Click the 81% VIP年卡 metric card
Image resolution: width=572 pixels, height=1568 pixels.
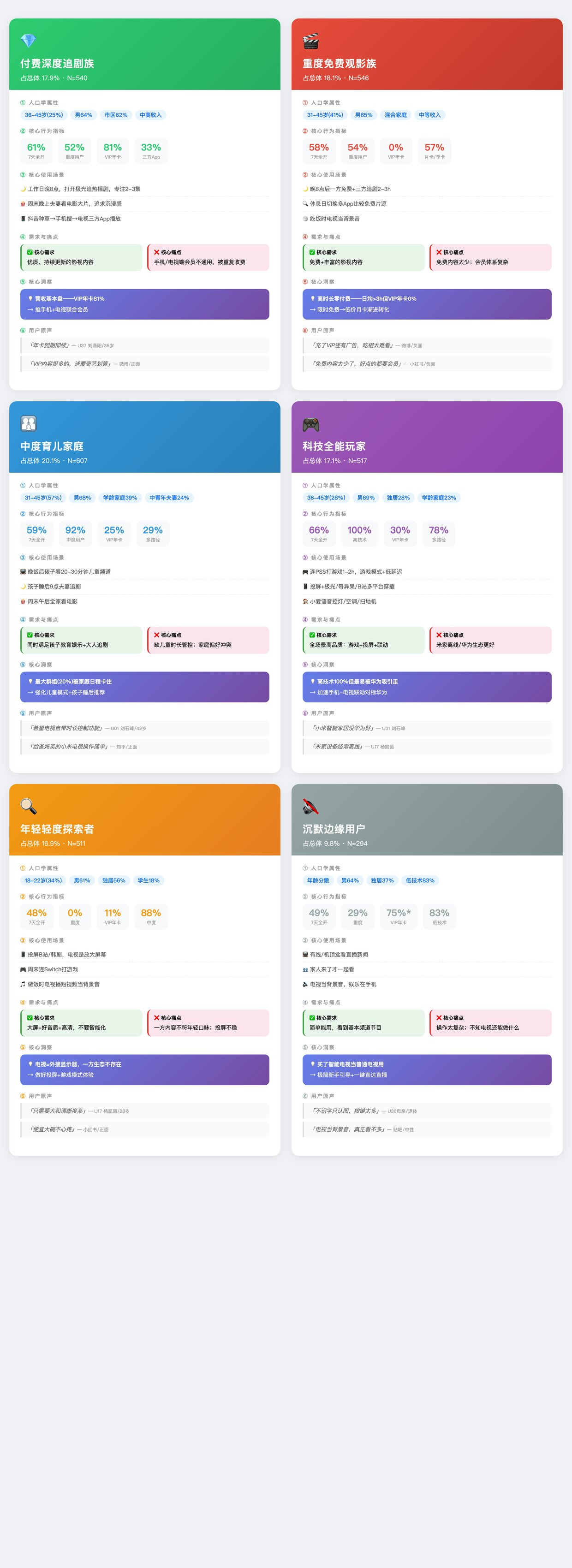[113, 151]
